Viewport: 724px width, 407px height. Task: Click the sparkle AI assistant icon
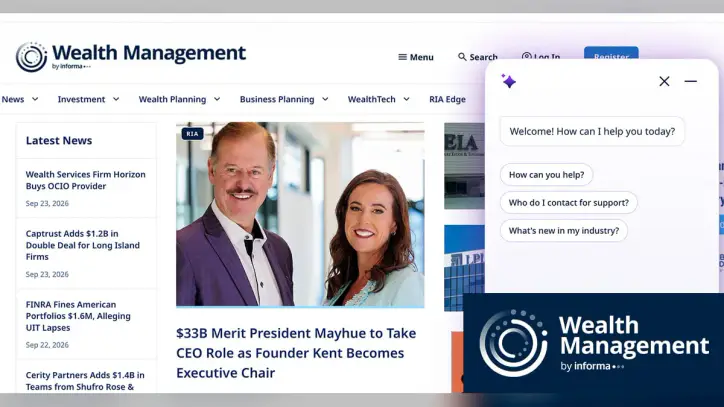508,81
